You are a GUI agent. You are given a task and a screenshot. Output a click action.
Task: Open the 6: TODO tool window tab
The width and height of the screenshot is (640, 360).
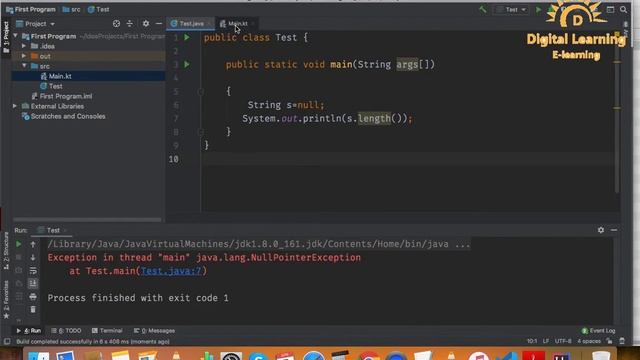coord(67,331)
